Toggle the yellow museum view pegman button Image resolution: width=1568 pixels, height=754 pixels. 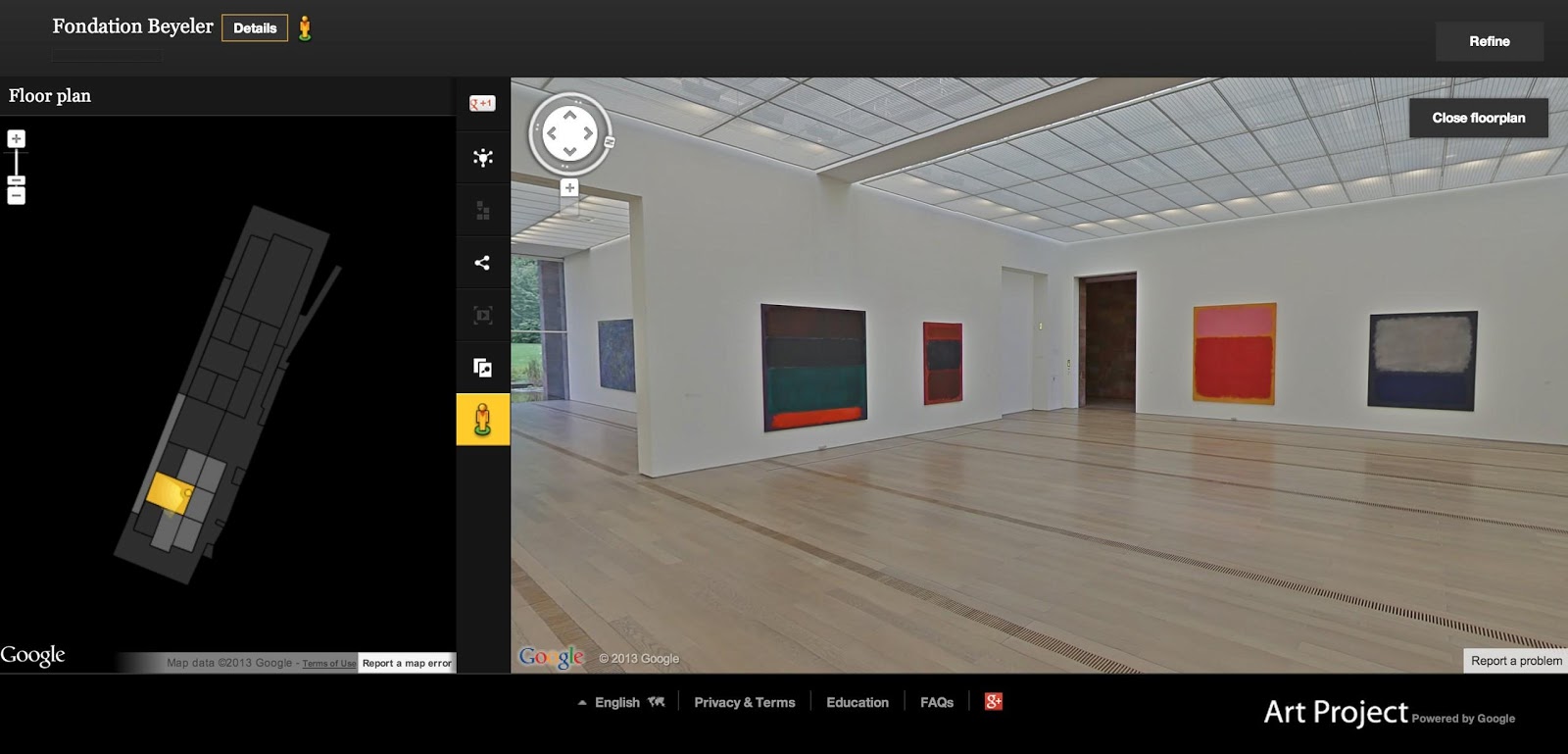pyautogui.click(x=482, y=420)
